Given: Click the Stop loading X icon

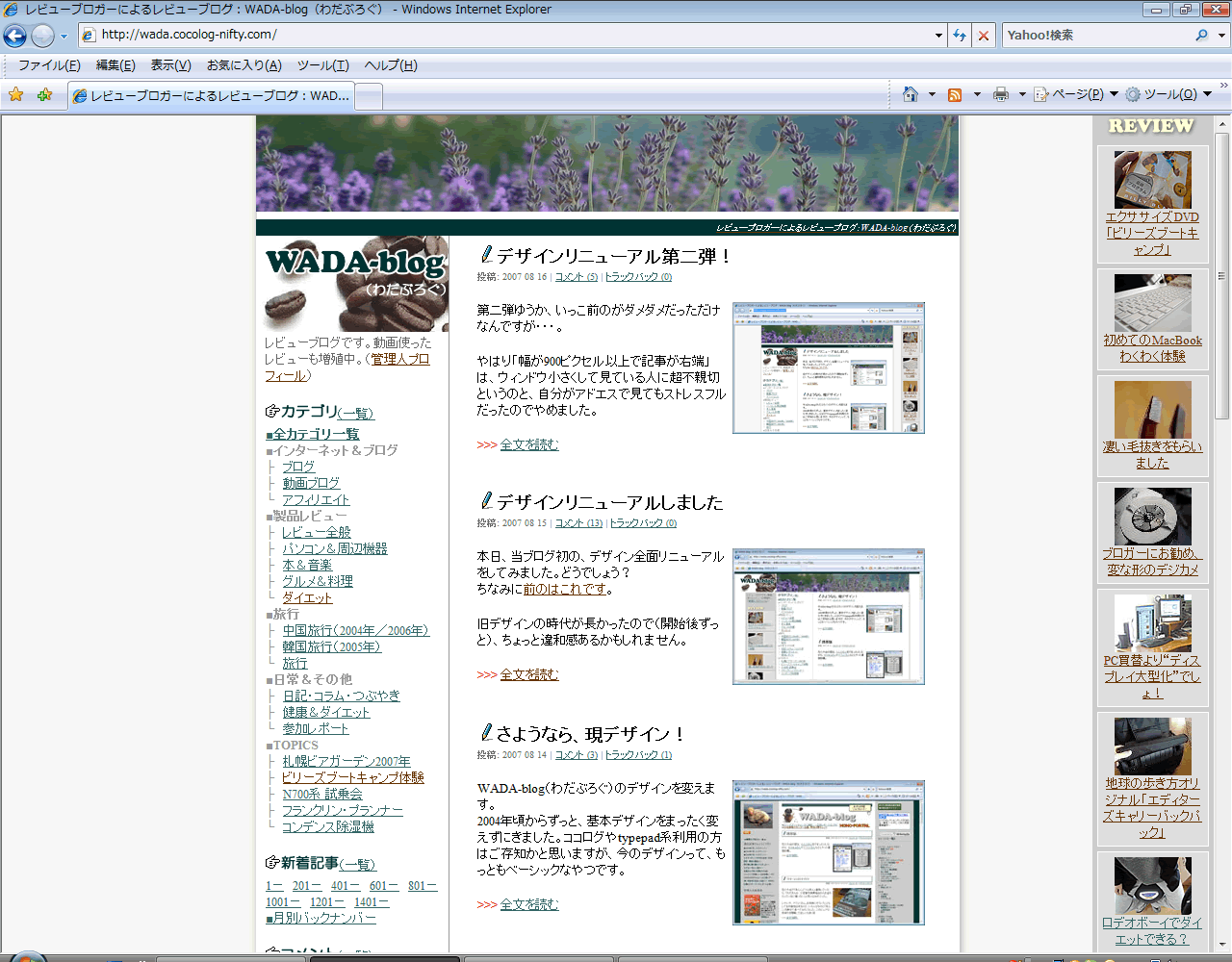Looking at the screenshot, I should (x=983, y=36).
